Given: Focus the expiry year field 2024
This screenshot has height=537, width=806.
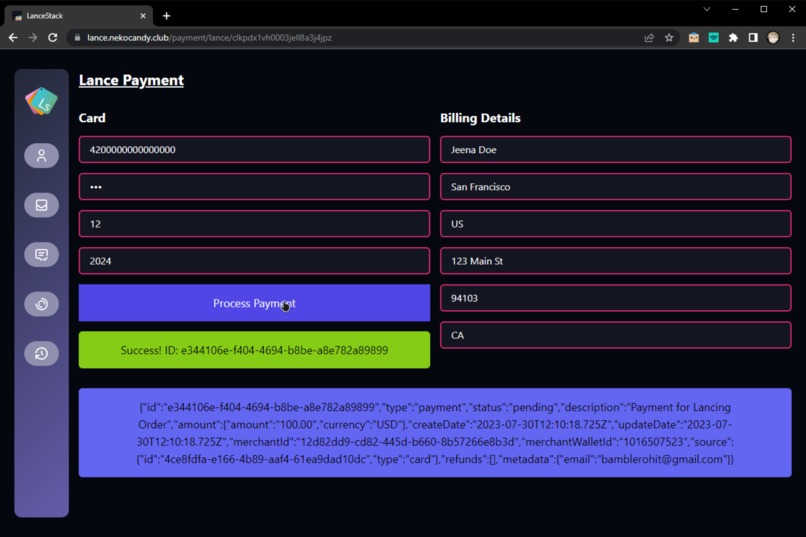Looking at the screenshot, I should point(254,261).
